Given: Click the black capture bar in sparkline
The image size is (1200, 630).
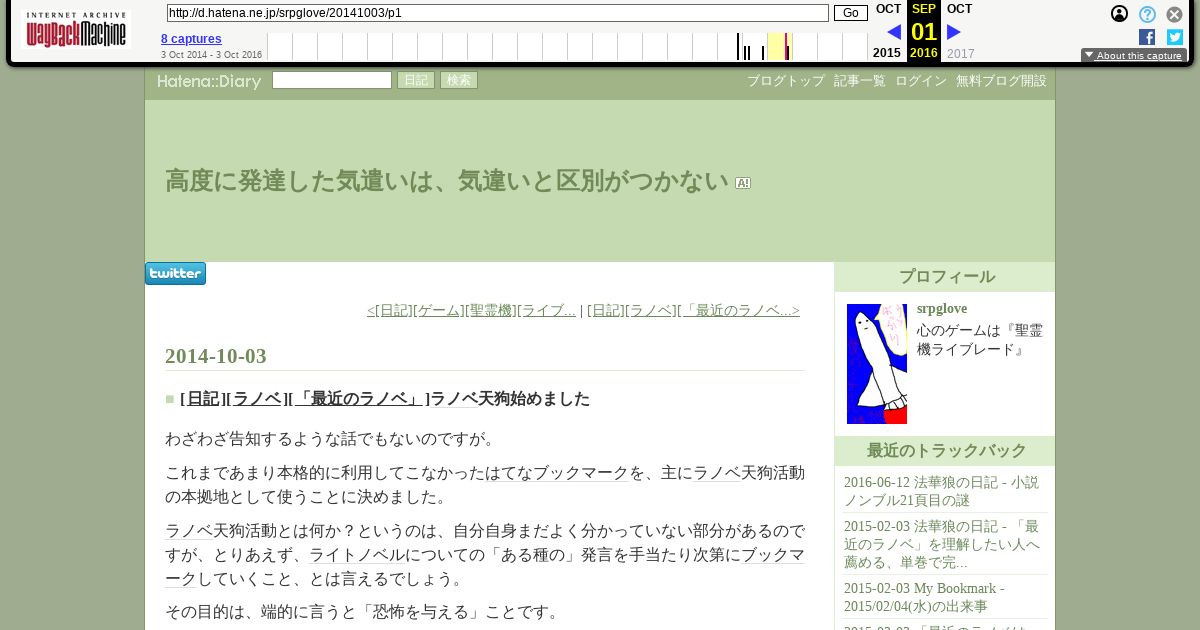Looking at the screenshot, I should coord(739,47).
